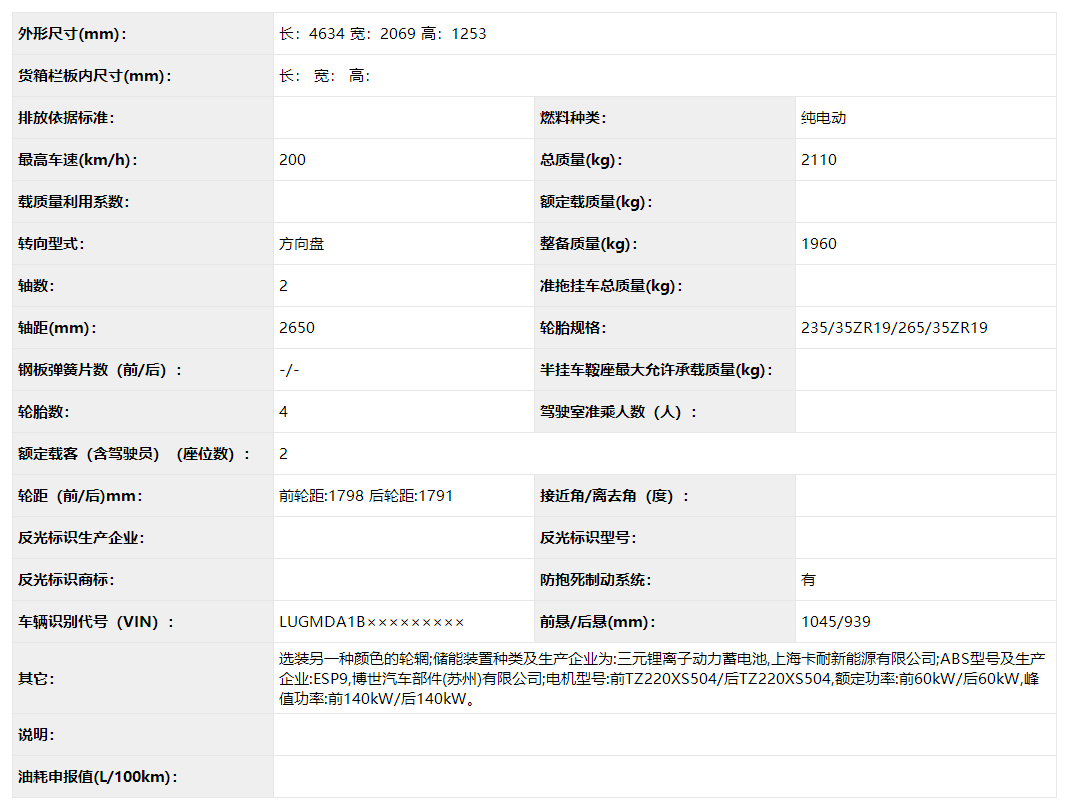Click the 防抱死制动系统 value 有
Viewport: 1077px width, 812px height.
(806, 579)
